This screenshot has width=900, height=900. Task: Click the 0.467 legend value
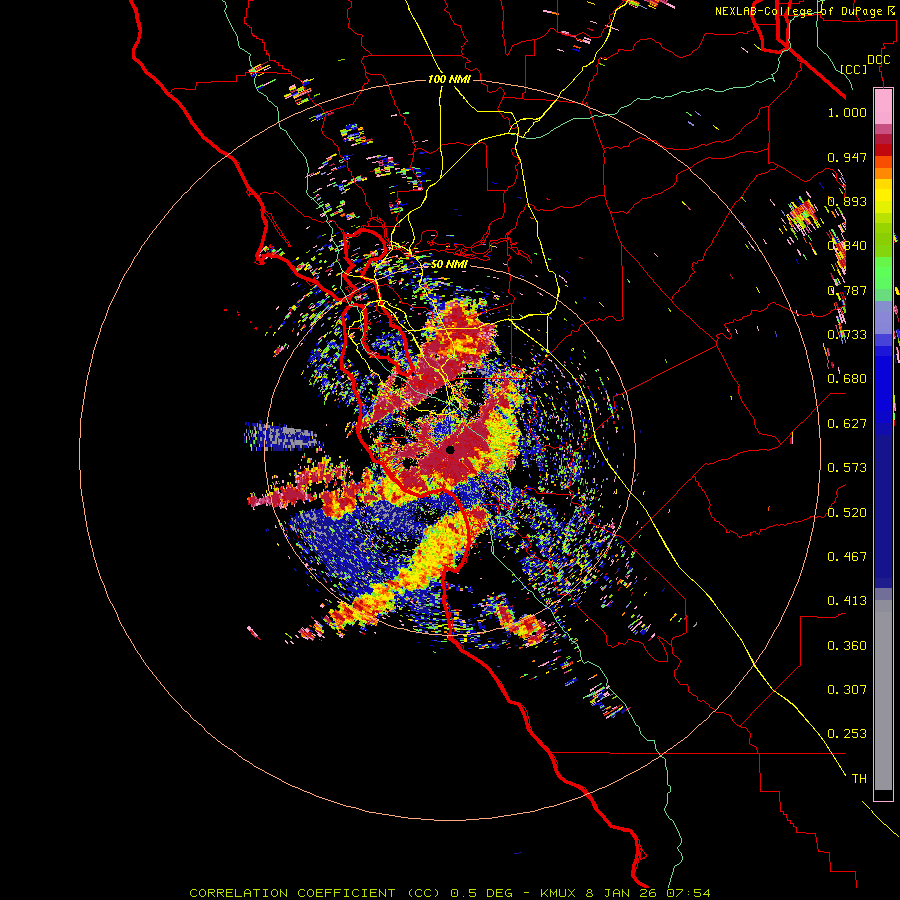847,557
